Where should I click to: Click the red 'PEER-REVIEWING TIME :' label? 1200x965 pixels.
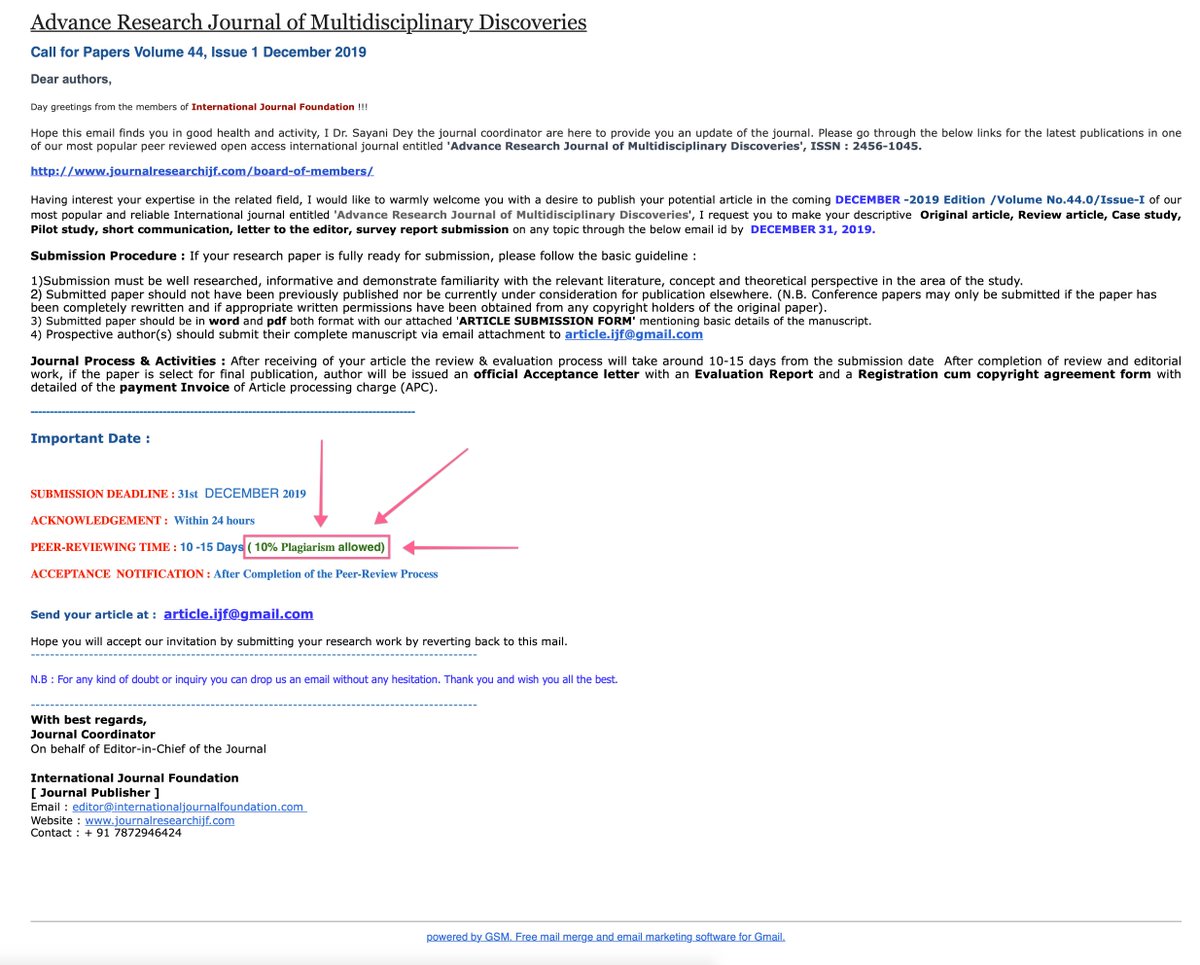103,548
